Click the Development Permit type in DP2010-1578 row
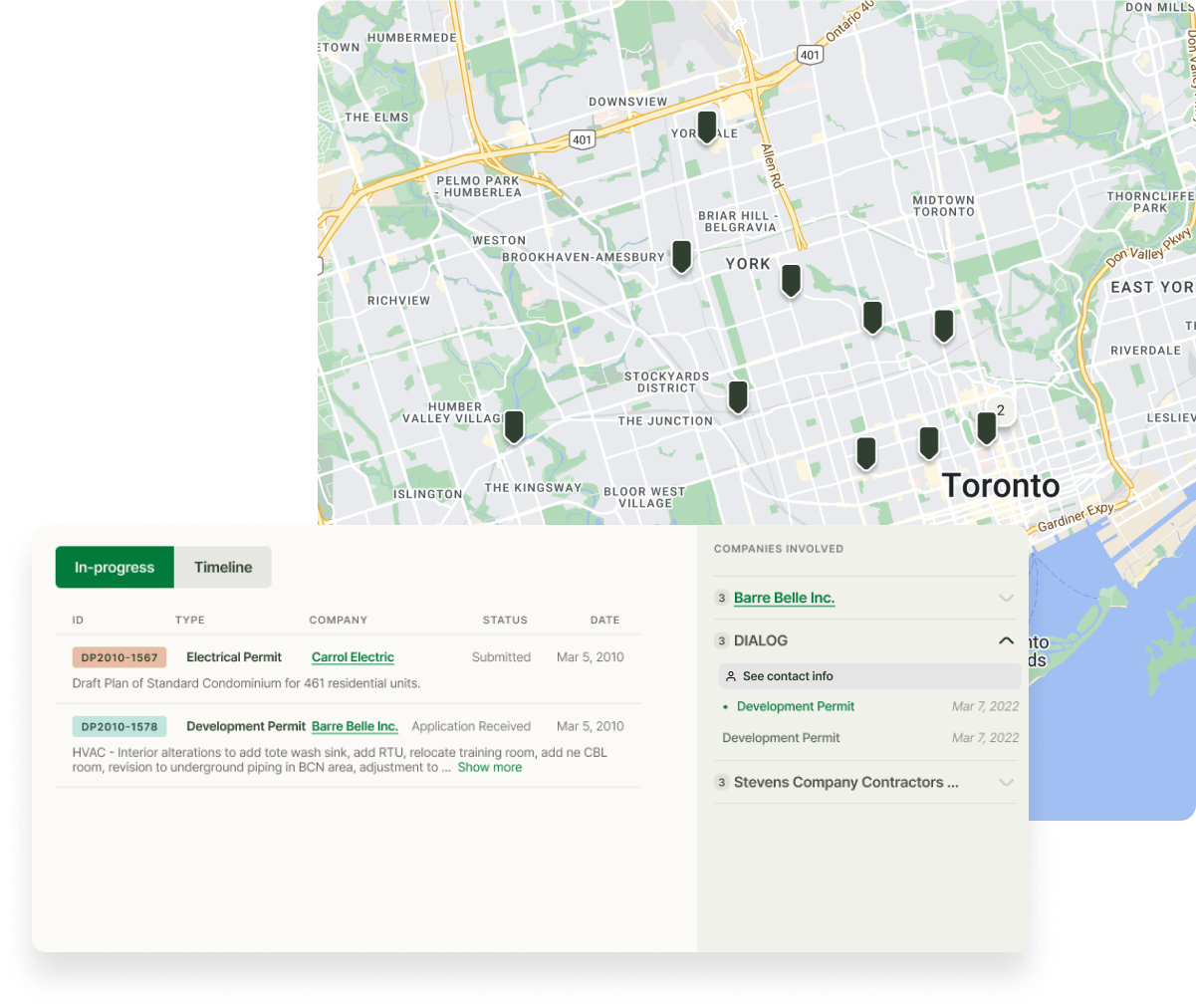Image resolution: width=1196 pixels, height=1008 pixels. pyautogui.click(x=246, y=726)
